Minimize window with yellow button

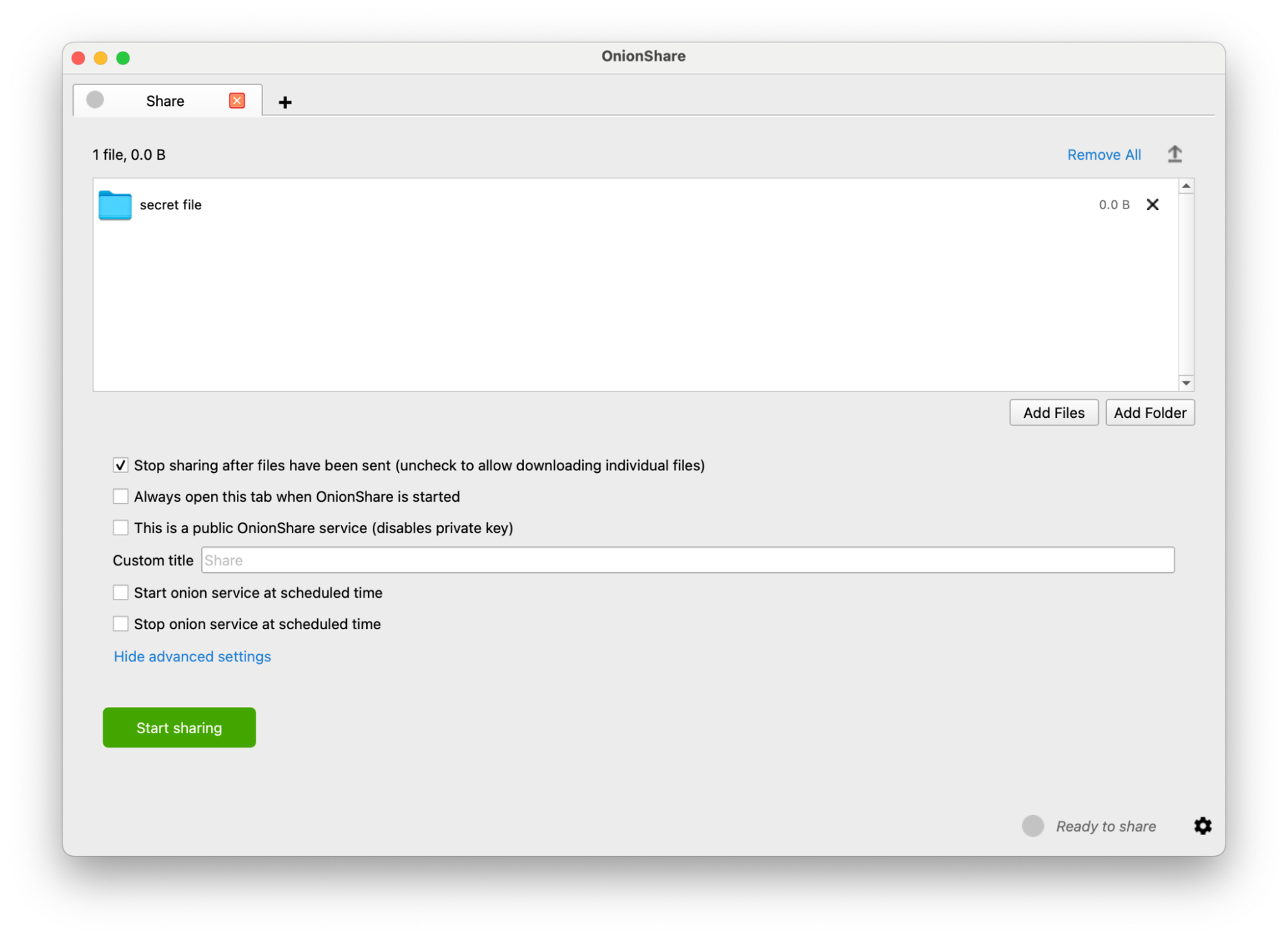coord(101,58)
